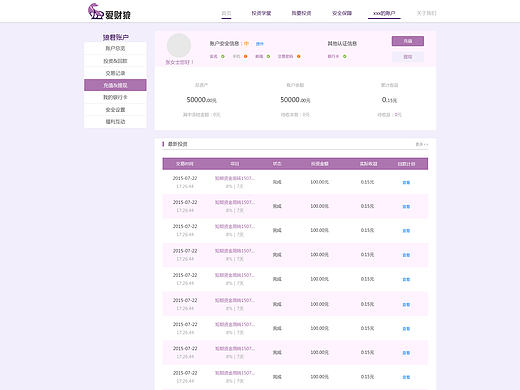520x390 pixels.
Task: Select 投资&回款 in the sidebar
Action: 115,61
